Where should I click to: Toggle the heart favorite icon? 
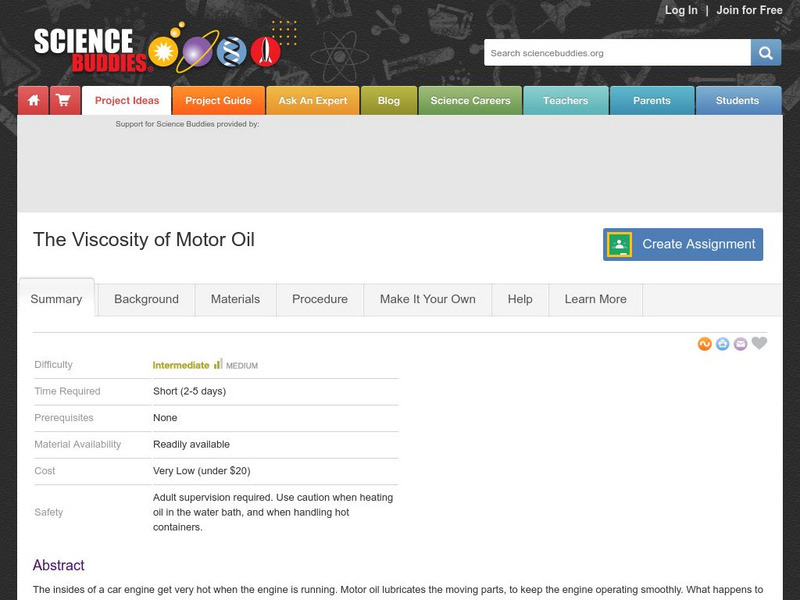(760, 342)
